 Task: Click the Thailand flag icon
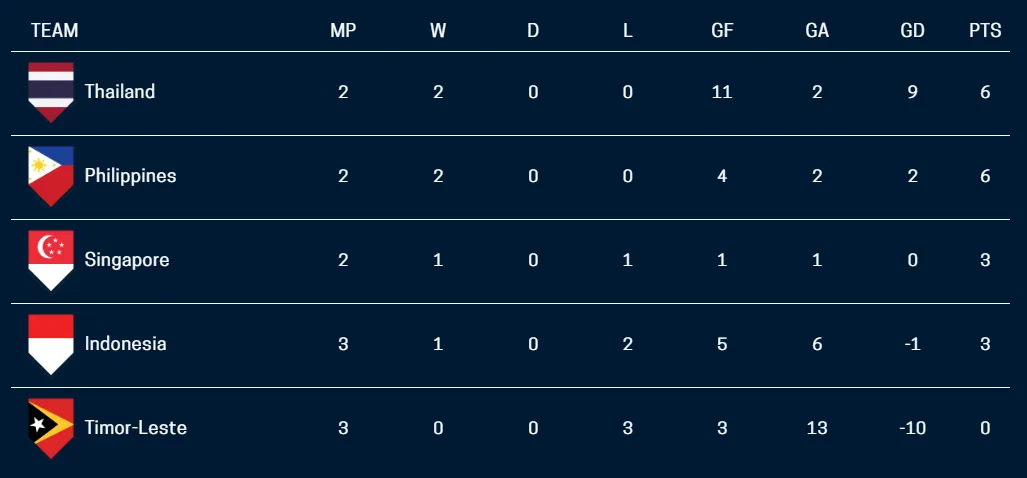(51, 92)
